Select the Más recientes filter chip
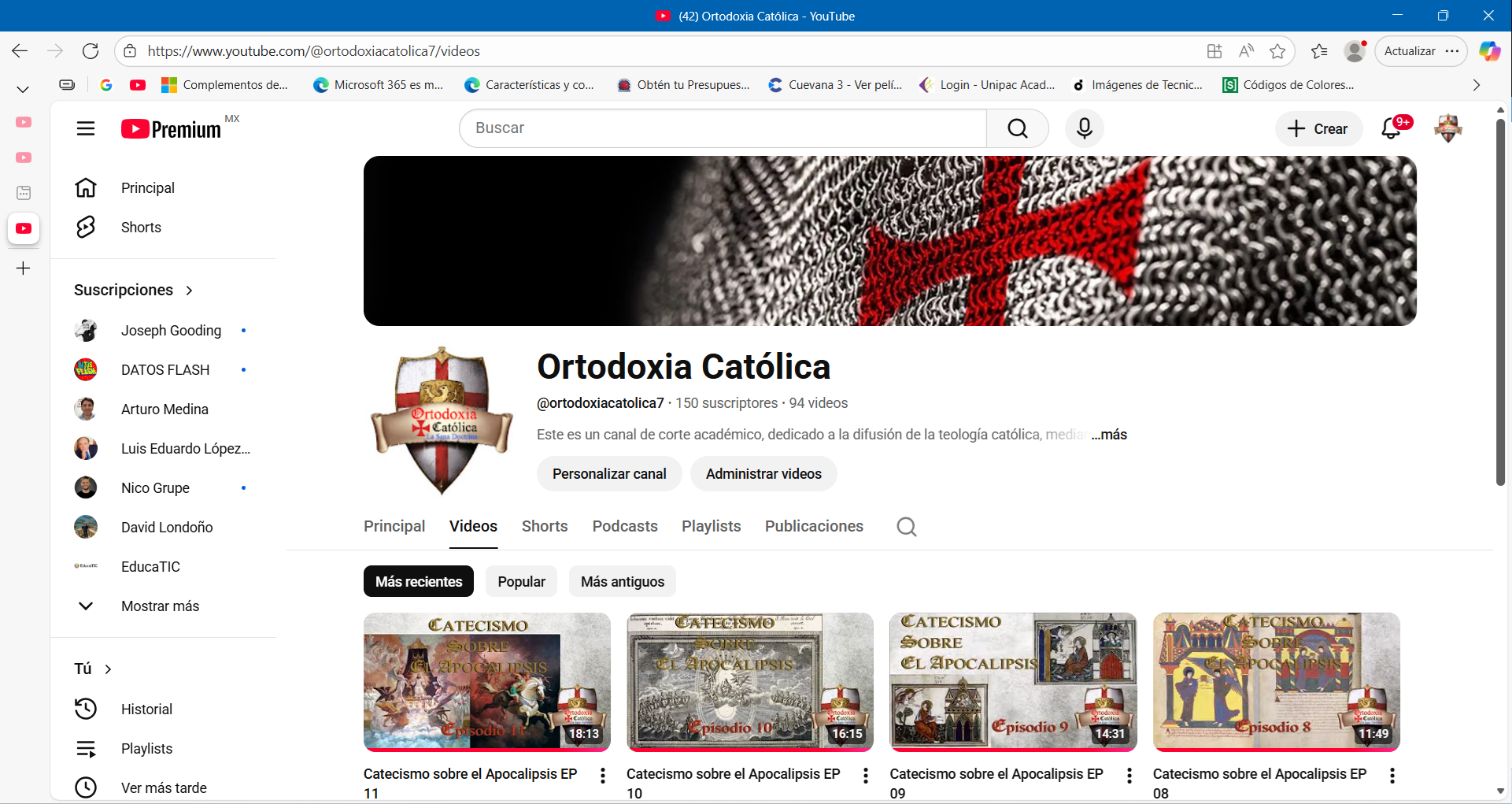This screenshot has height=804, width=1512. 419,582
